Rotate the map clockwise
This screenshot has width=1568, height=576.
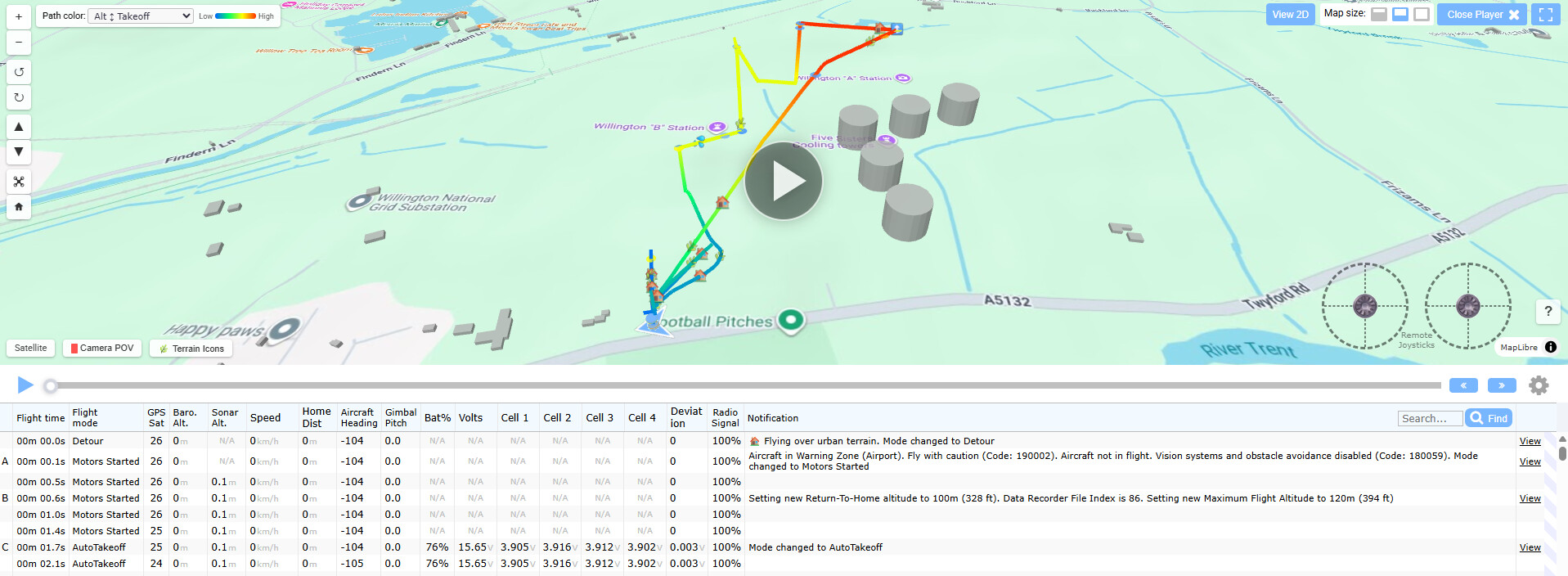tap(19, 97)
